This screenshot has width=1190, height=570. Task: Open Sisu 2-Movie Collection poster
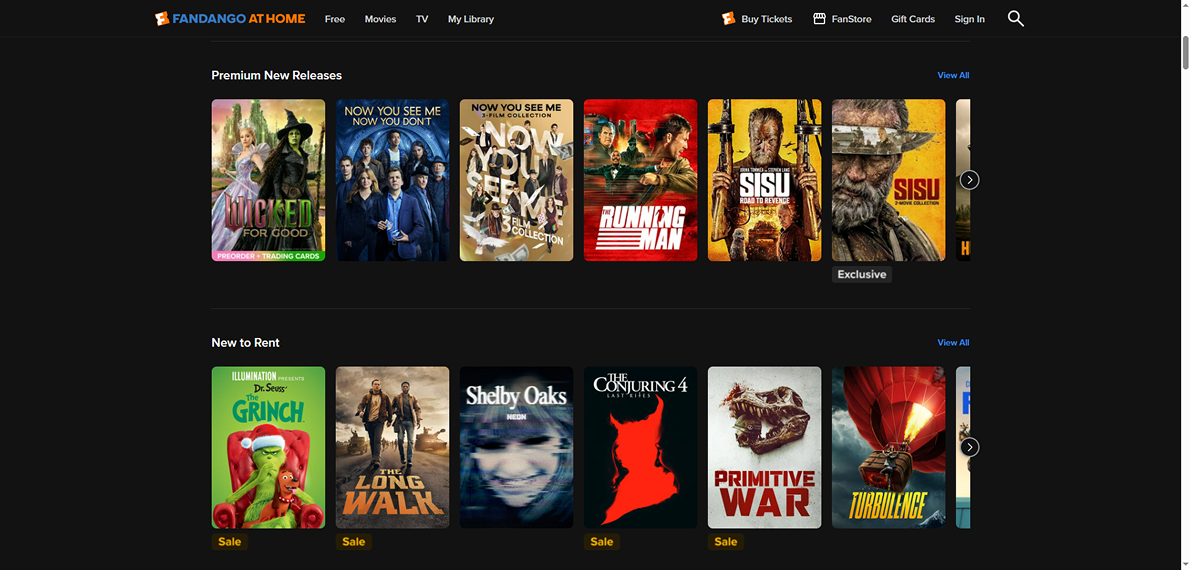[x=889, y=180]
